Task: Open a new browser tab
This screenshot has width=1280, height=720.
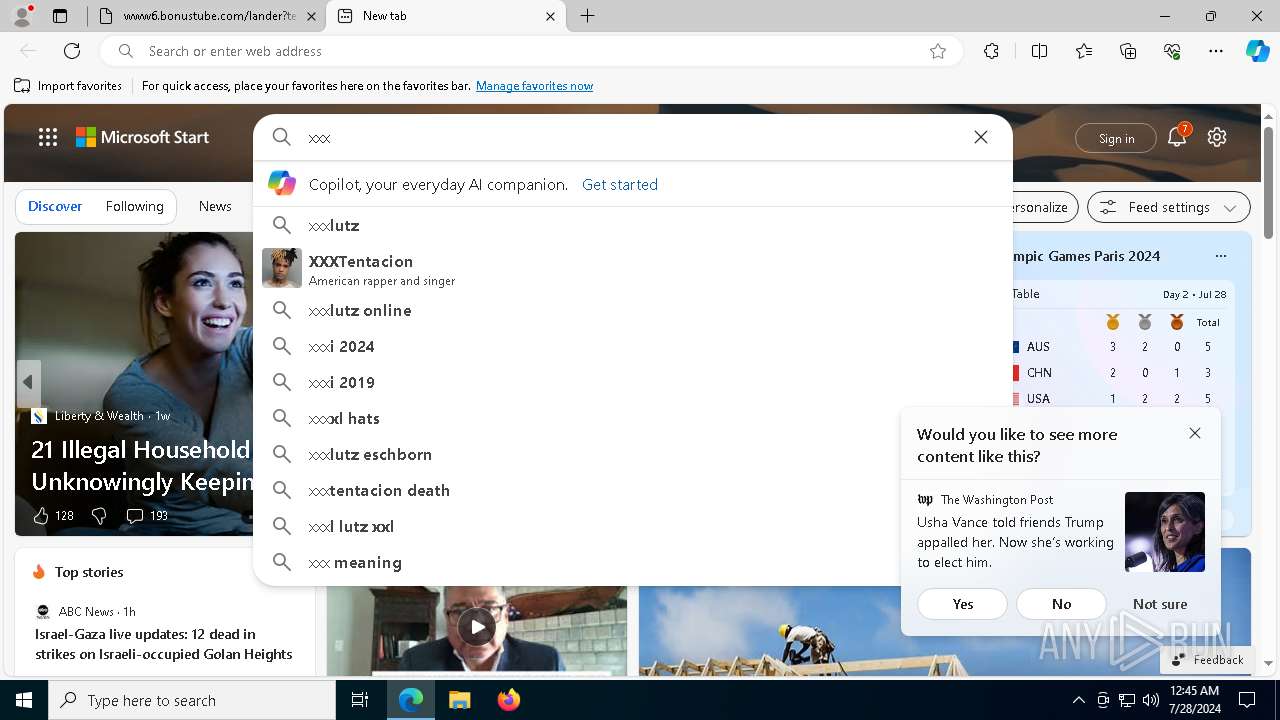Action: tap(588, 16)
